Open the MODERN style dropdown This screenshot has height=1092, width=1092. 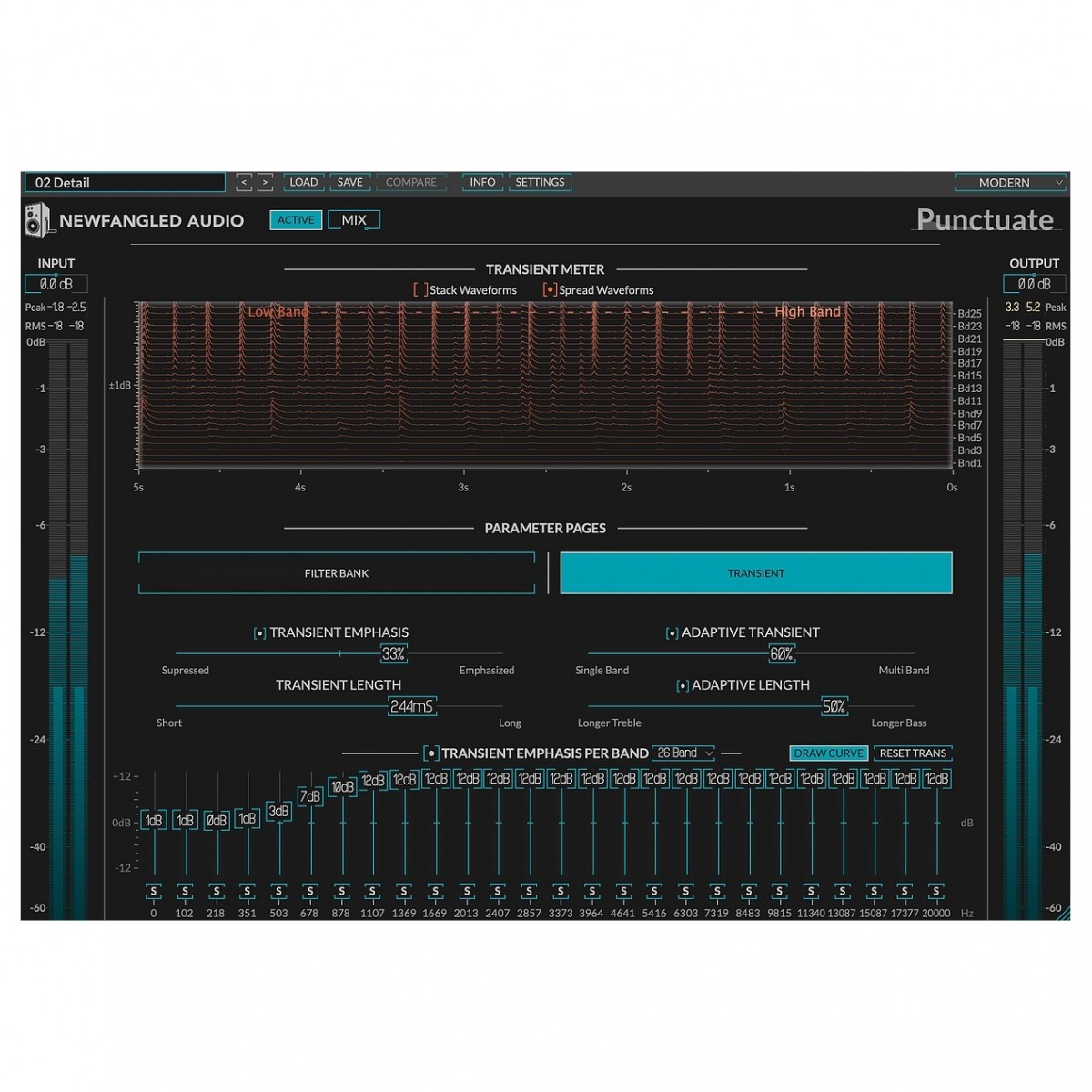(x=1010, y=183)
